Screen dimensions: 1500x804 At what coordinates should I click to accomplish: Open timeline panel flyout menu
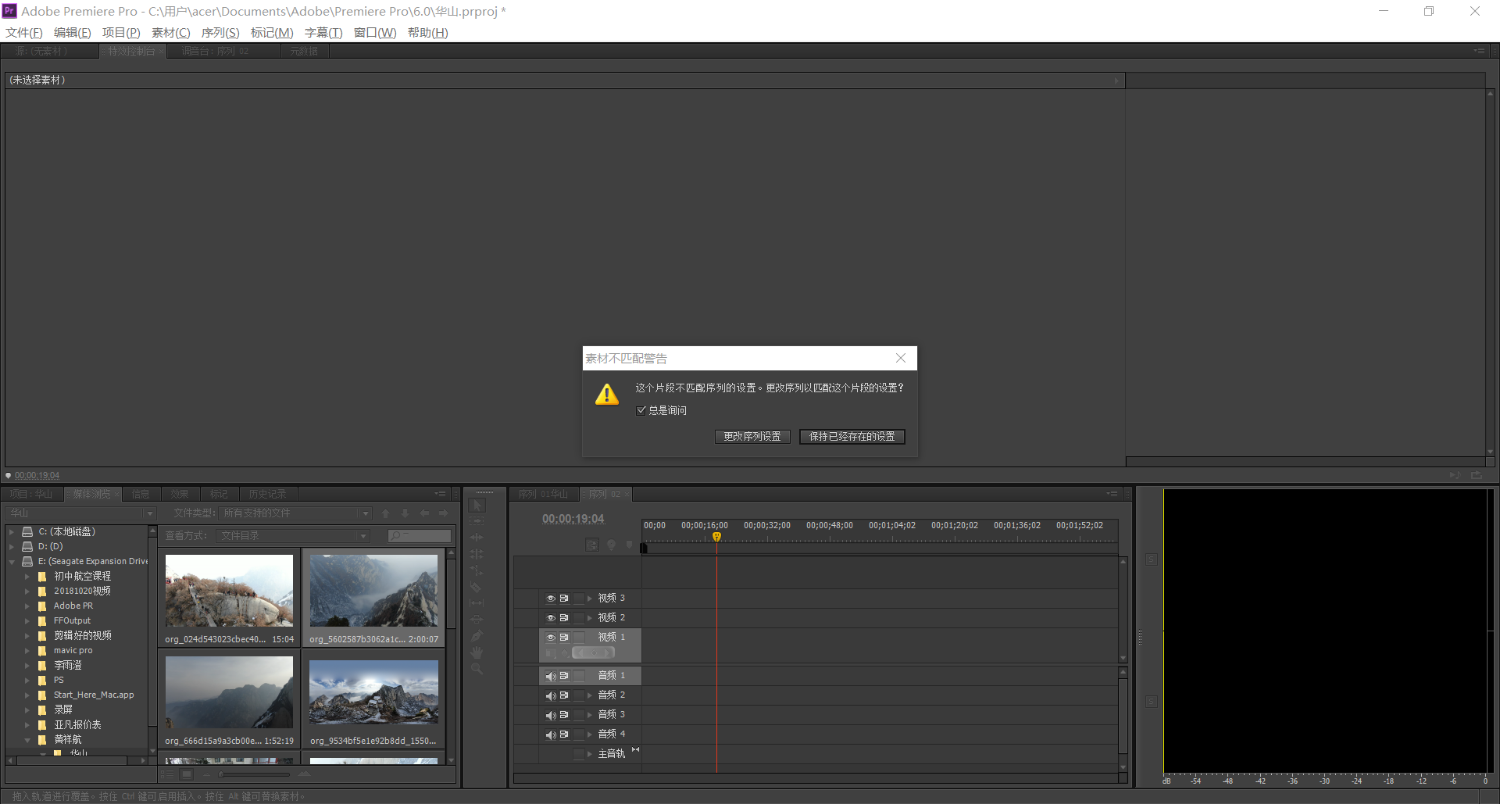click(x=1112, y=493)
